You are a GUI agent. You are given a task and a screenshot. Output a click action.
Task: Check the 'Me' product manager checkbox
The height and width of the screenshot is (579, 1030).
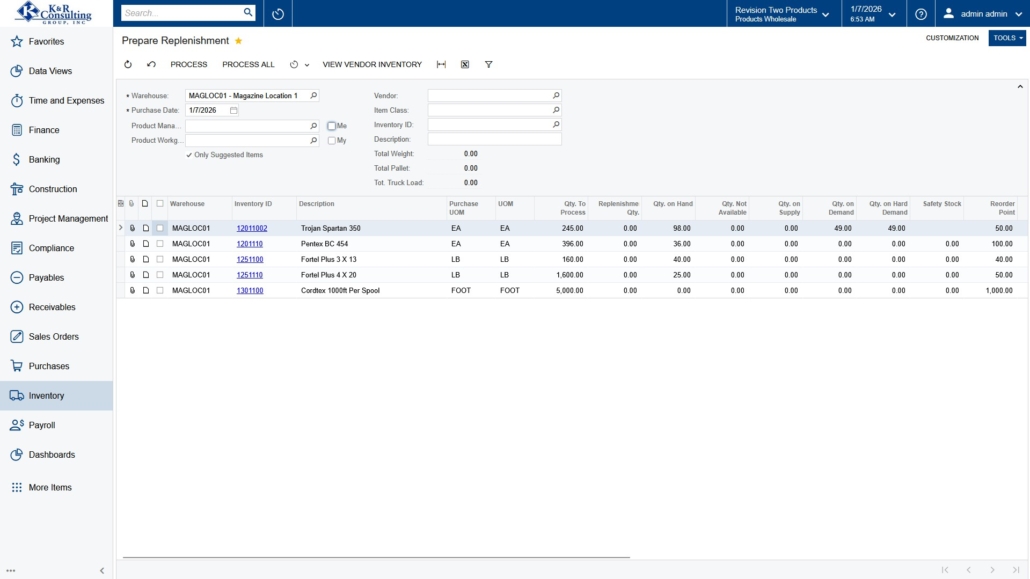click(x=331, y=126)
